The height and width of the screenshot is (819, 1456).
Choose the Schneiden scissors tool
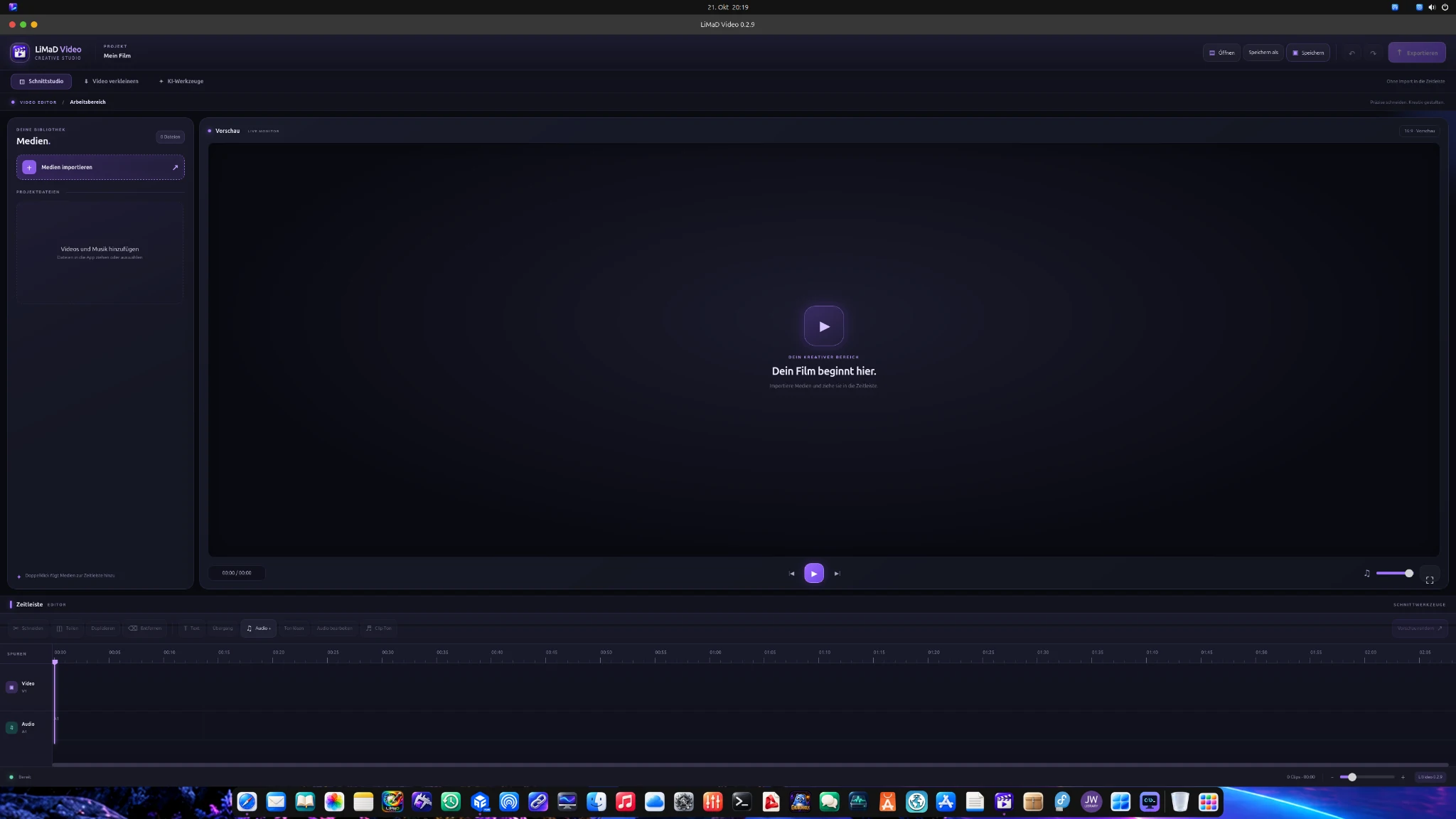click(28, 628)
